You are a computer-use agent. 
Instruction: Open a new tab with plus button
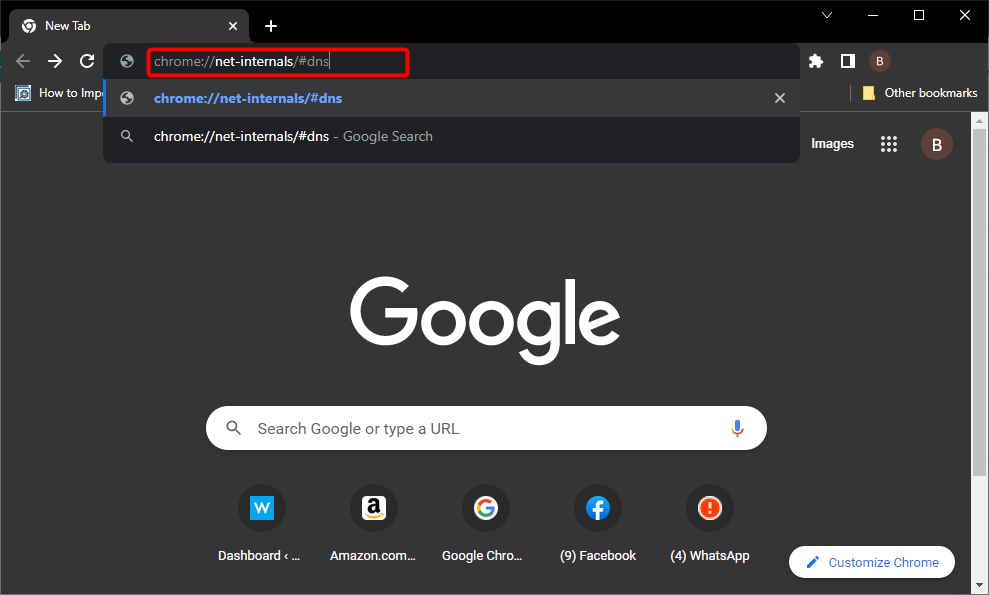coord(271,26)
